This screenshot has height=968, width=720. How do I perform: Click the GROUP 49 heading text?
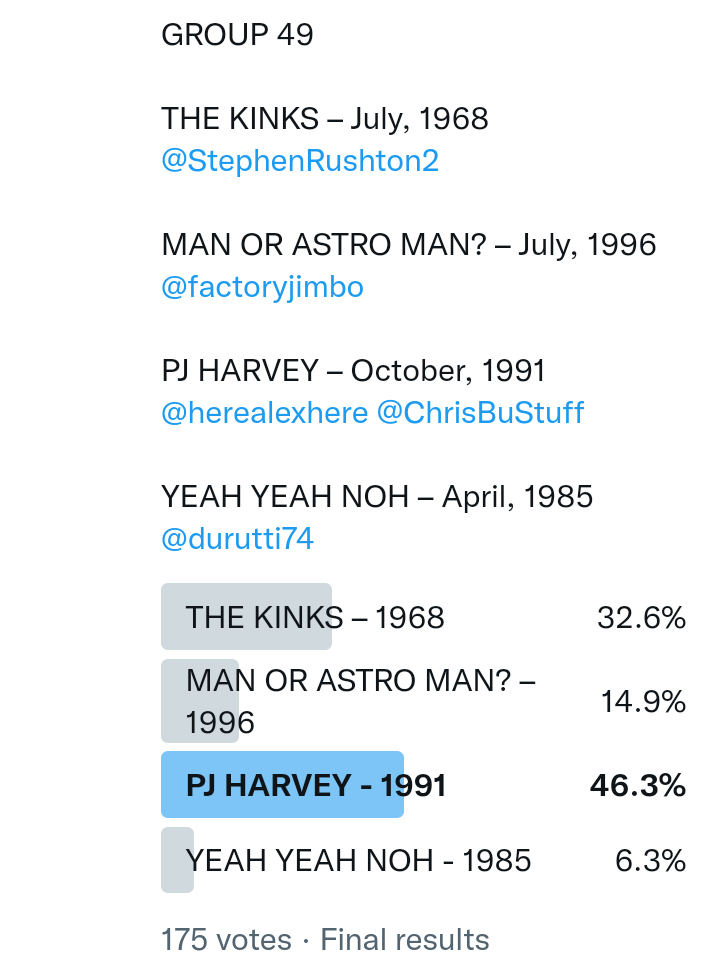coord(237,35)
